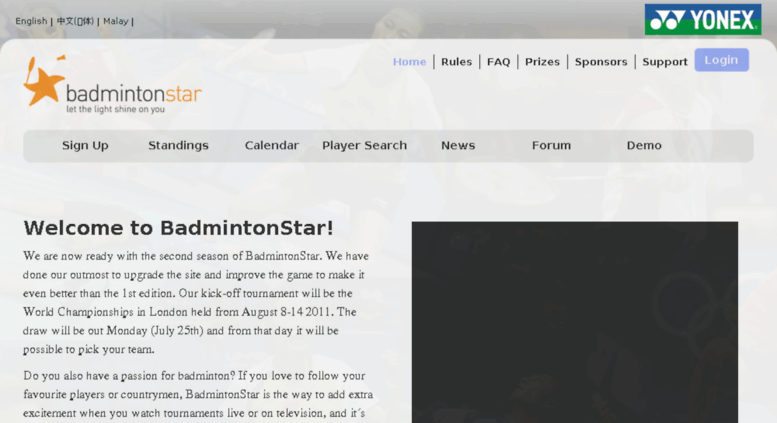777x423 pixels.
Task: Open the Demo tab
Action: click(644, 146)
